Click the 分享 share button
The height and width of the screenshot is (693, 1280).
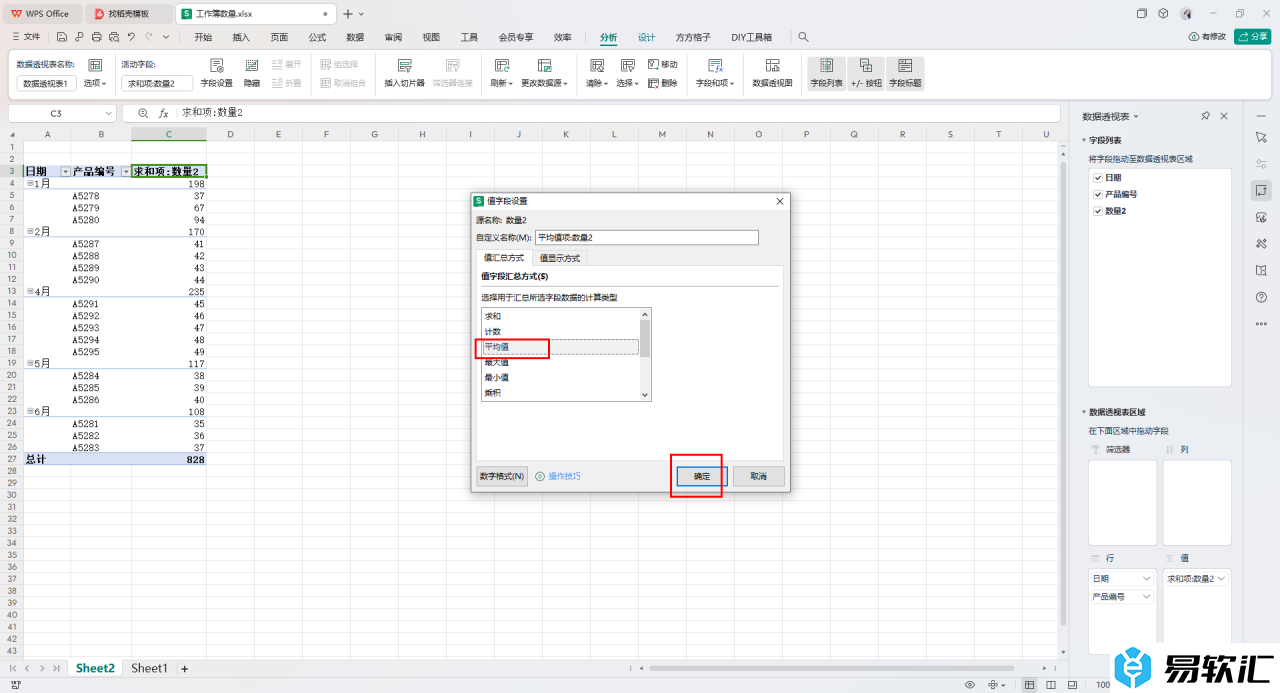point(1252,37)
